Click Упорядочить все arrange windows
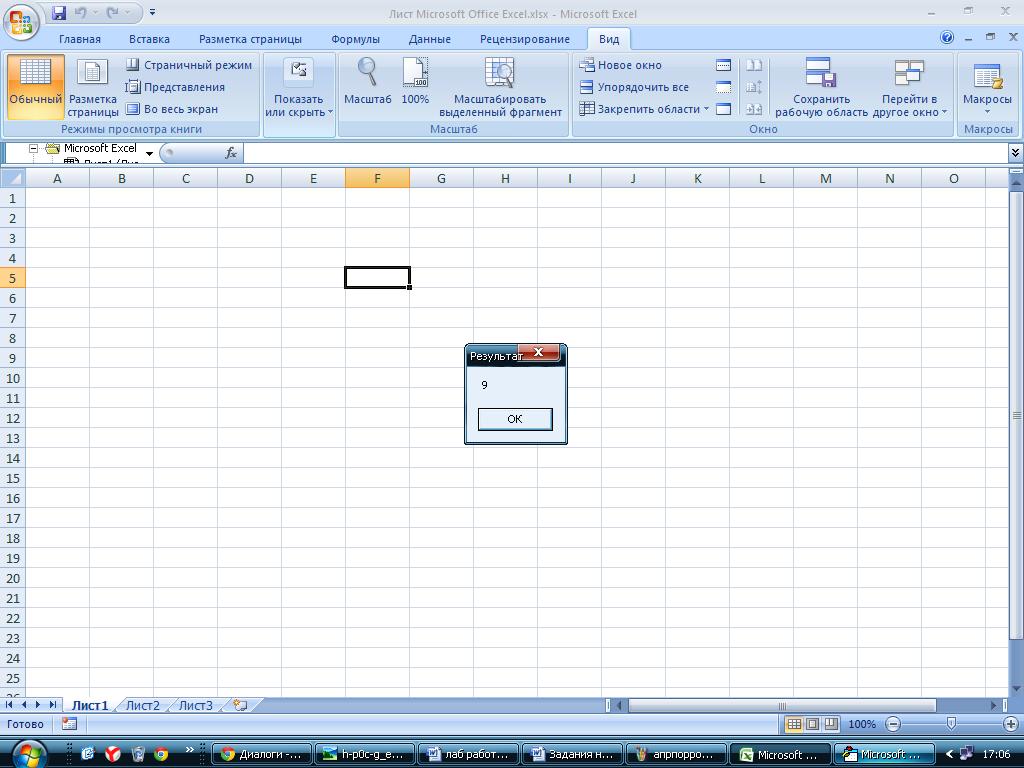 click(x=634, y=87)
